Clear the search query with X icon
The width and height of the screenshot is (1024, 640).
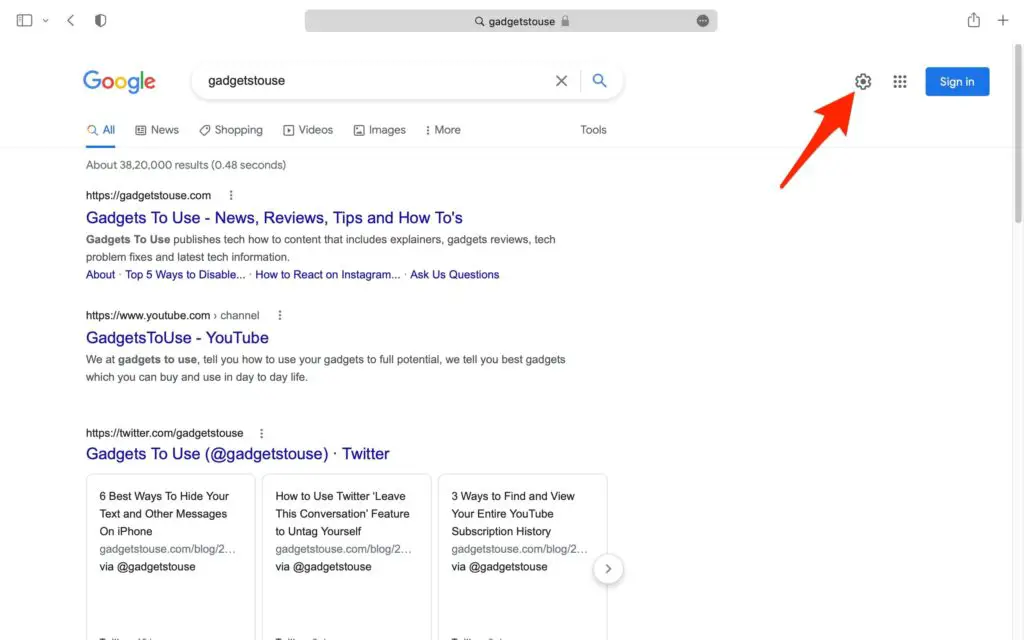coord(562,81)
